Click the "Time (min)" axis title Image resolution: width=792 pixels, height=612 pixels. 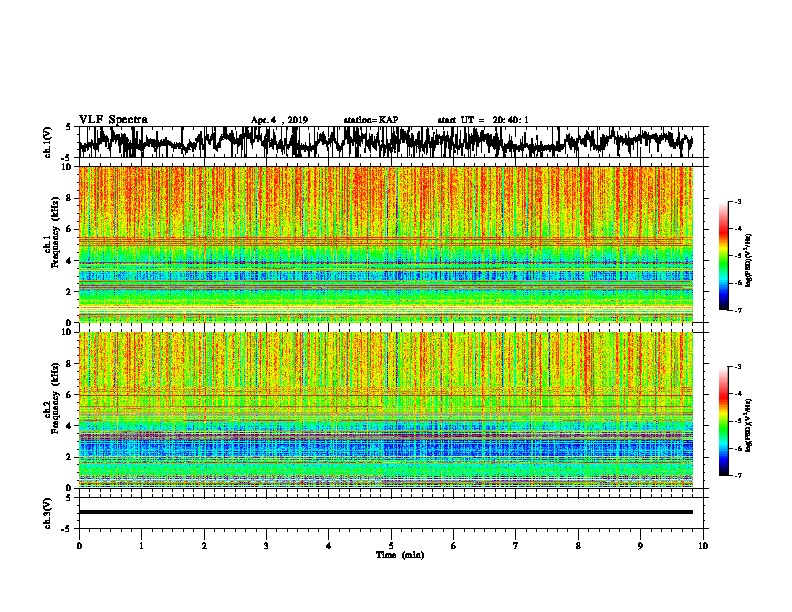(x=400, y=555)
